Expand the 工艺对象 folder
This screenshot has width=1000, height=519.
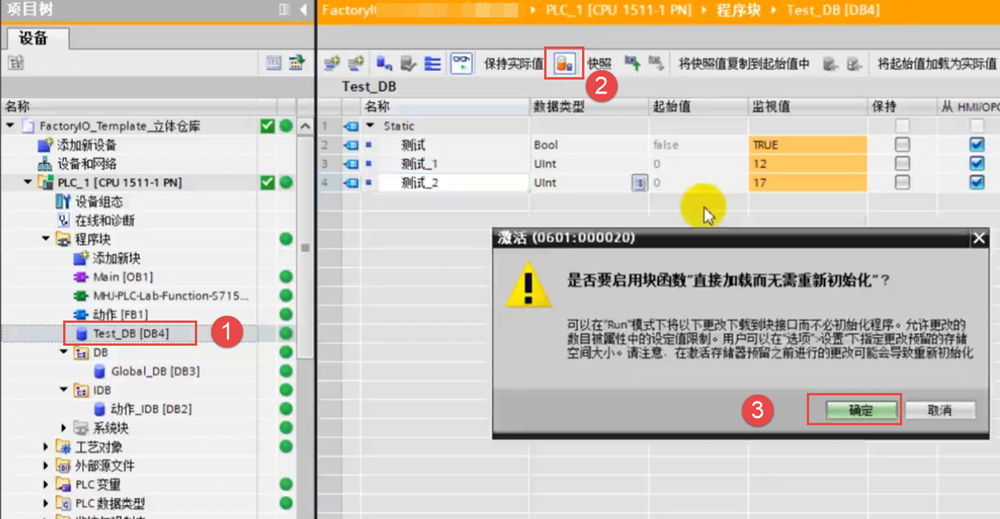click(46, 447)
